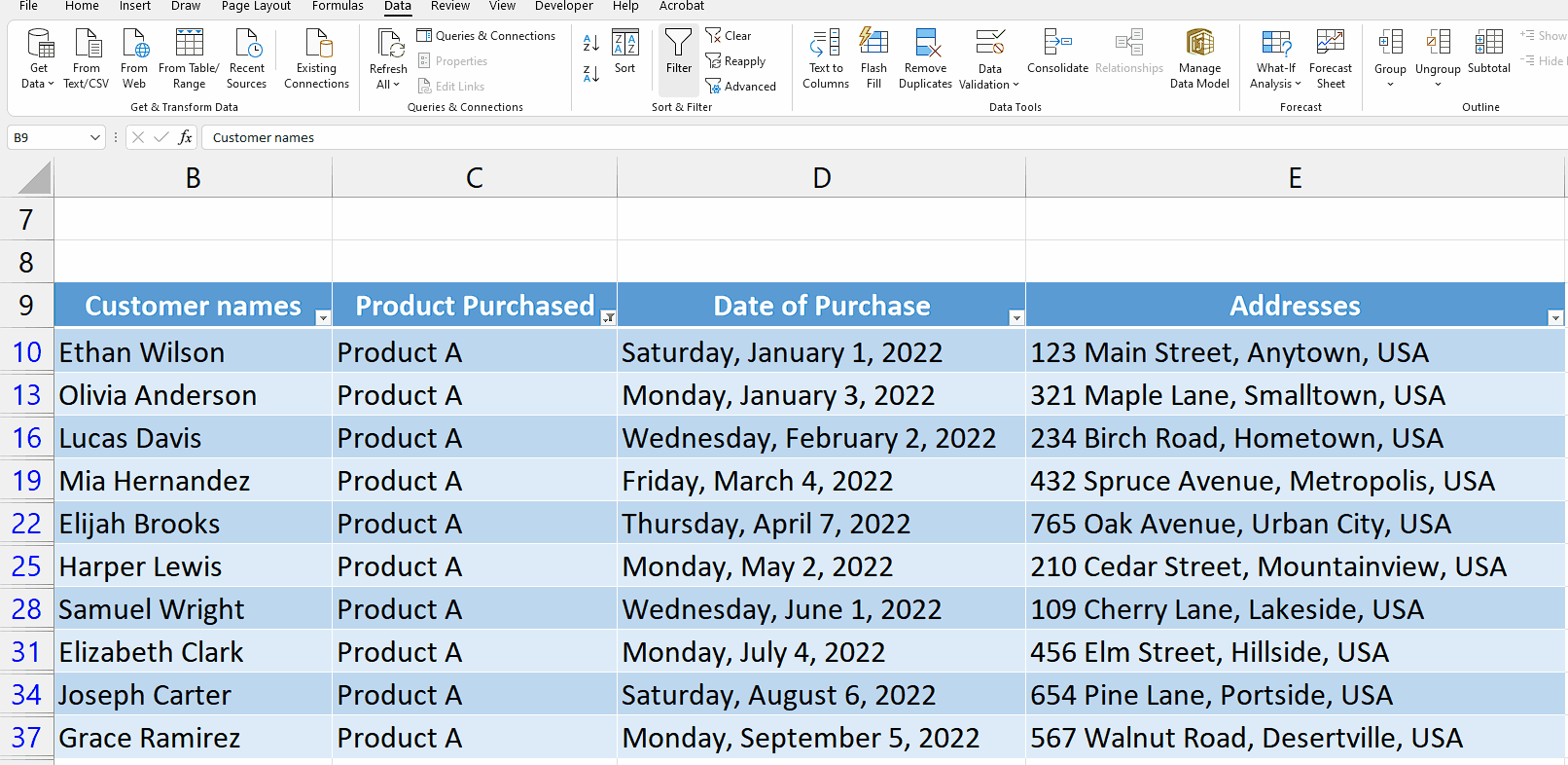1568x765 pixels.
Task: Select row 10 header
Action: coord(26,352)
